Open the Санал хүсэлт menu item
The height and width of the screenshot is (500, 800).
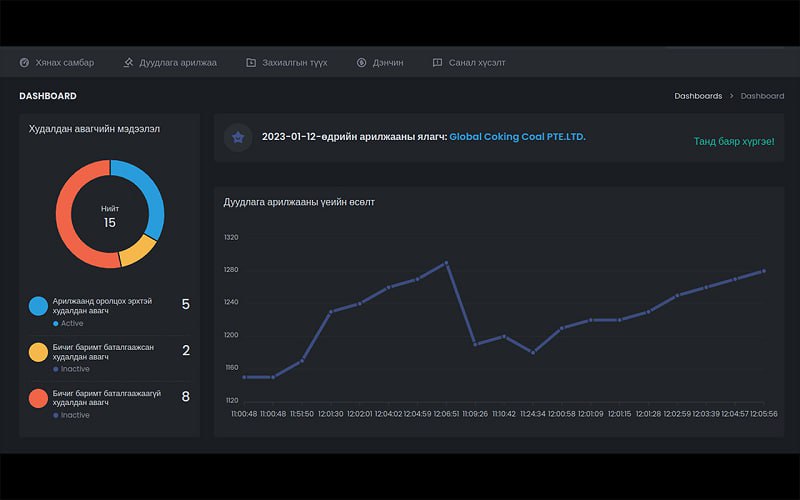469,63
